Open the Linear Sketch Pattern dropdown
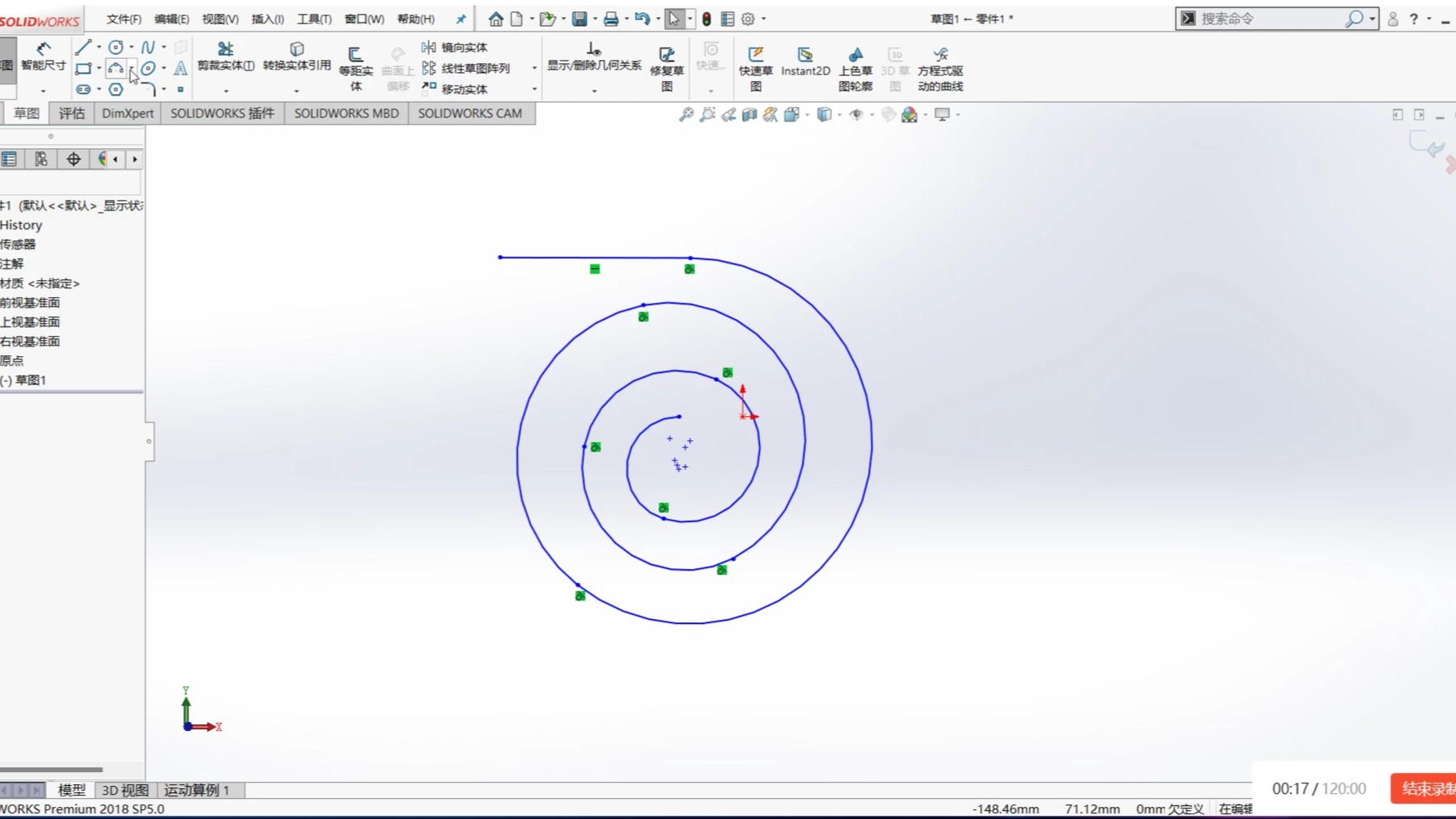Viewport: 1456px width, 819px height. click(x=533, y=69)
